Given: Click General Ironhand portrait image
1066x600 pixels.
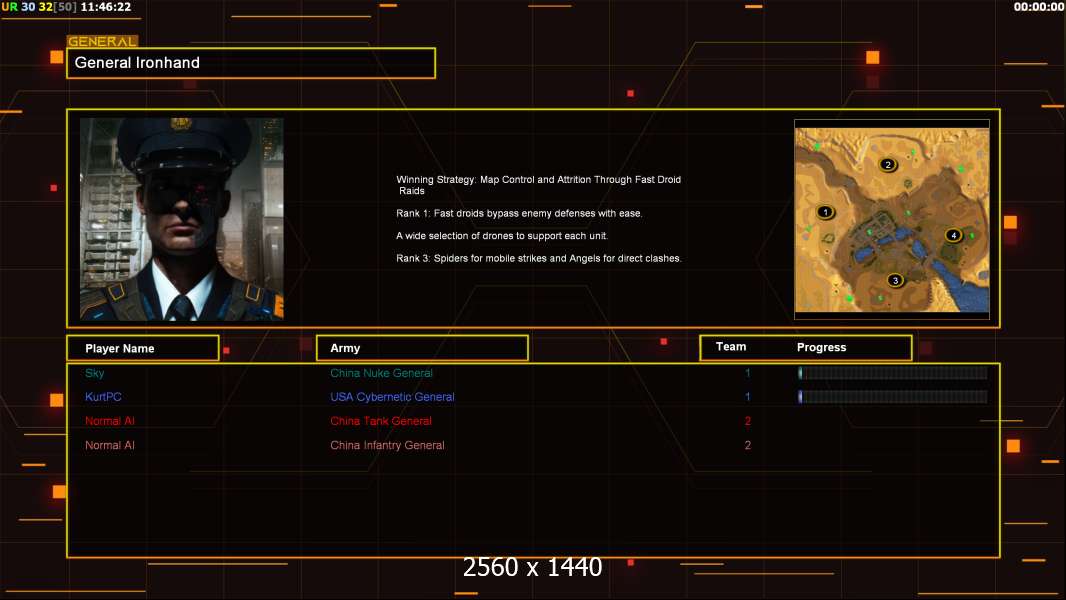Looking at the screenshot, I should [x=182, y=219].
